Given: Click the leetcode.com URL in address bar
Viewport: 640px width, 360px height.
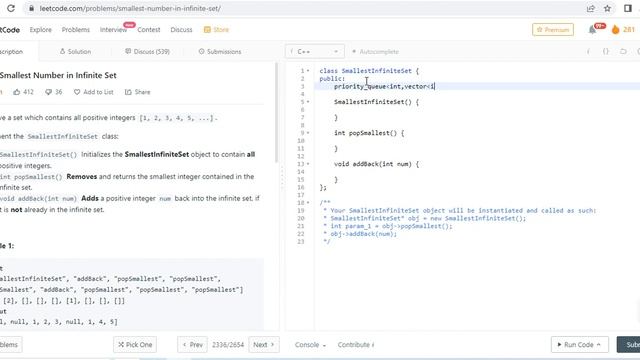Looking at the screenshot, I should click(x=130, y=8).
